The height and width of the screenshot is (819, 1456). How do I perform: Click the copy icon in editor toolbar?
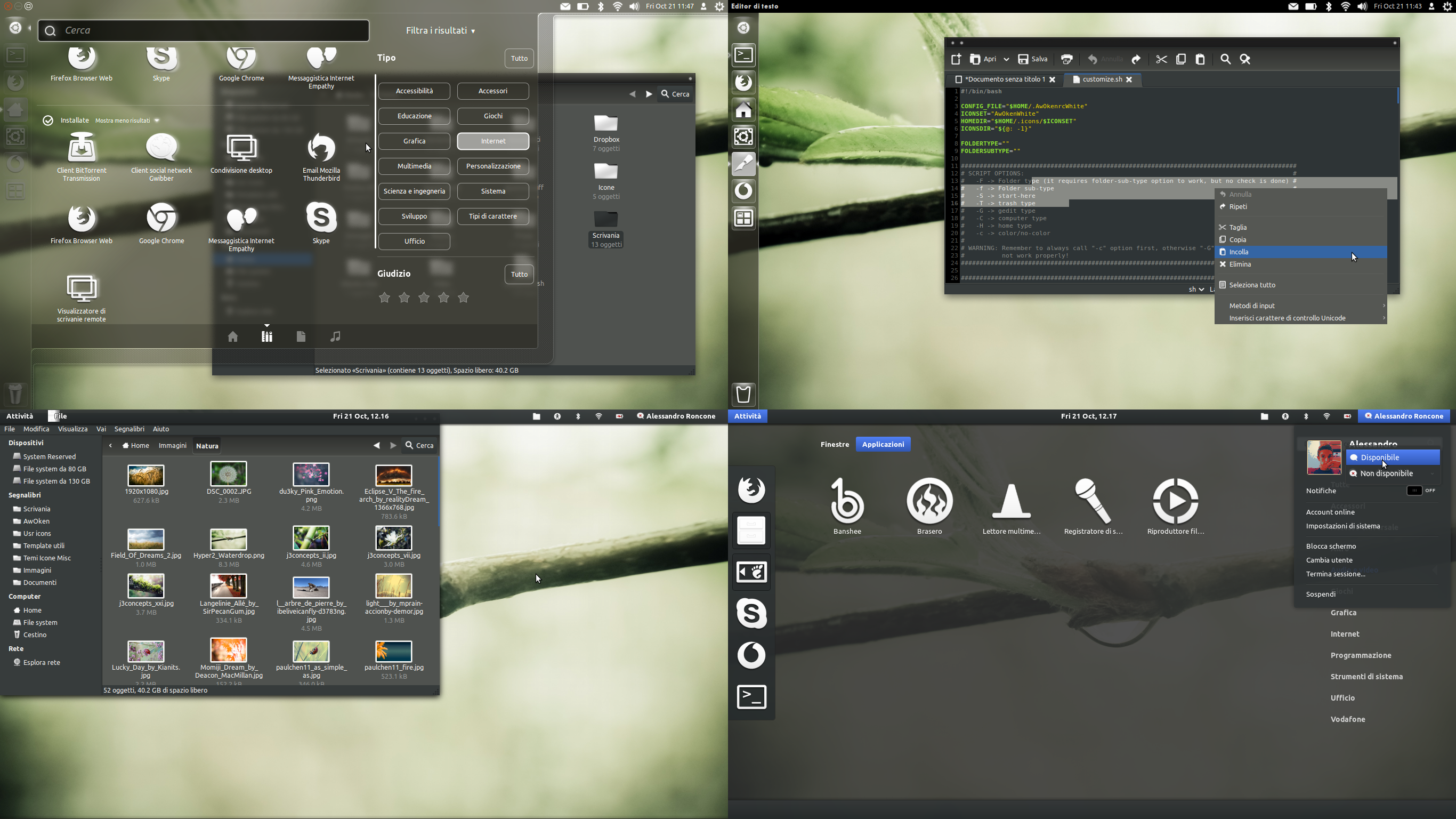pyautogui.click(x=1181, y=59)
